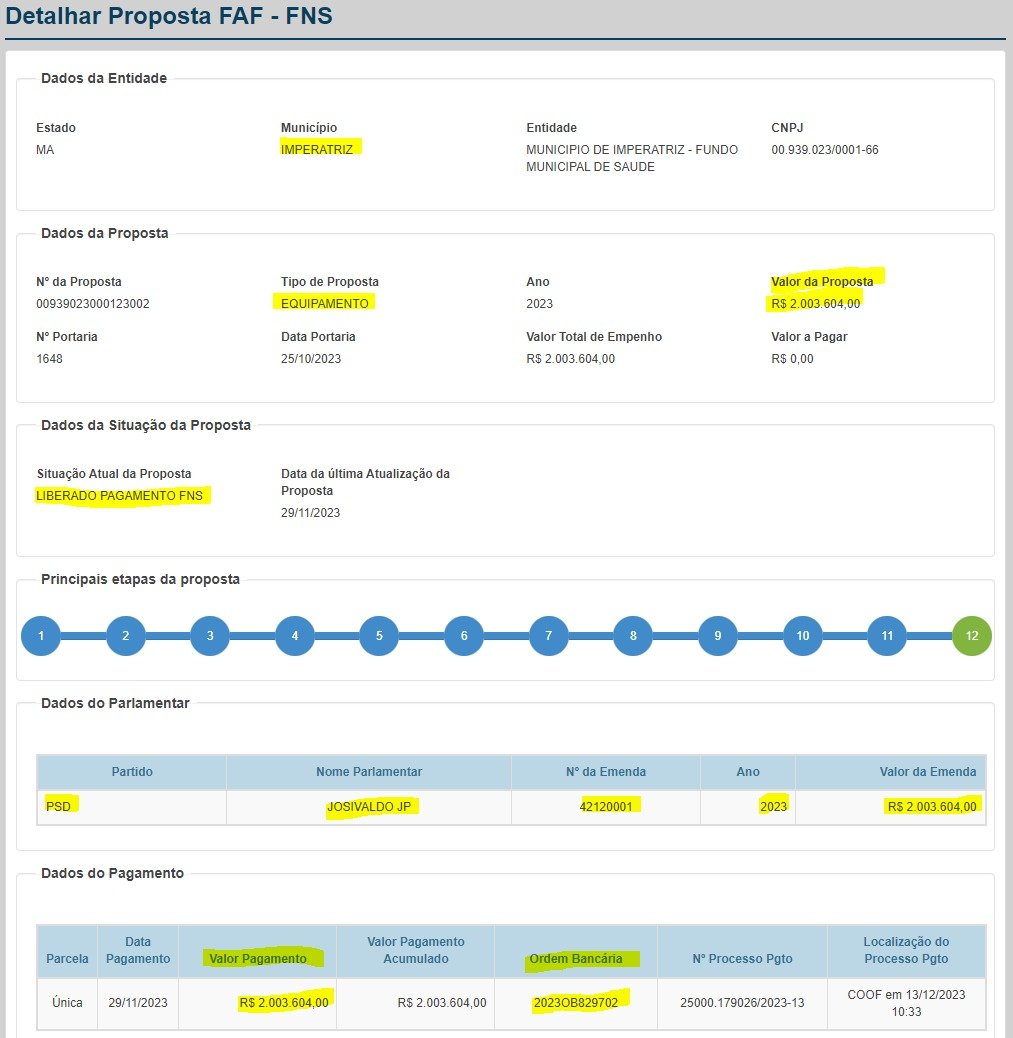Click the Valor Pagamento Acumulado header

(416, 950)
